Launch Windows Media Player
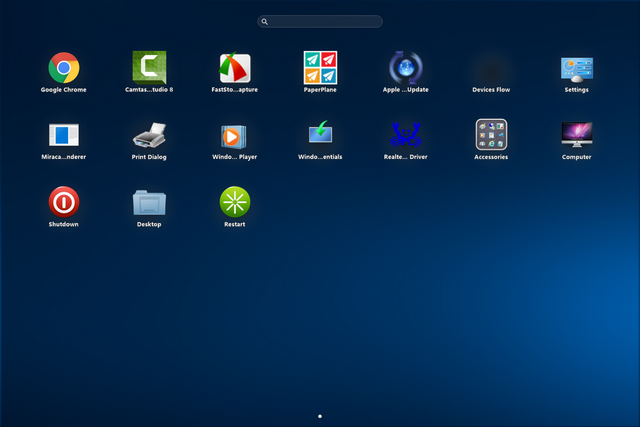The width and height of the screenshot is (640, 427). (x=234, y=137)
